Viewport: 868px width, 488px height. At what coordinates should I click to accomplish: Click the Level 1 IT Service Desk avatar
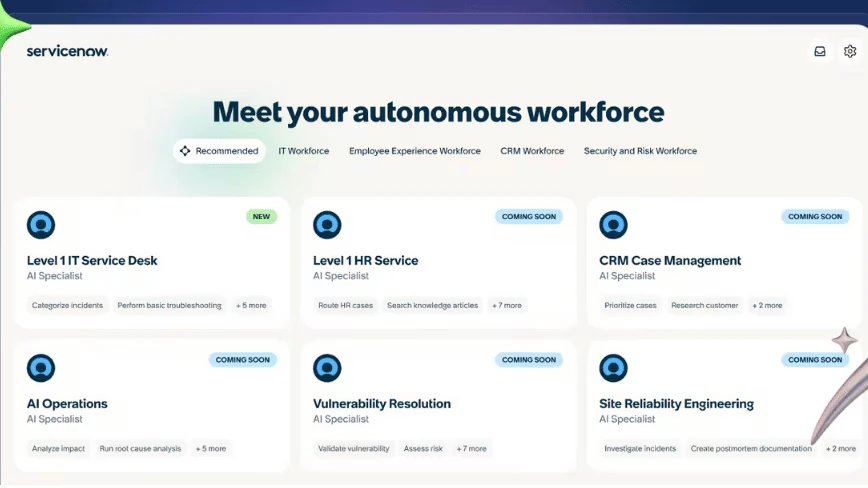41,225
